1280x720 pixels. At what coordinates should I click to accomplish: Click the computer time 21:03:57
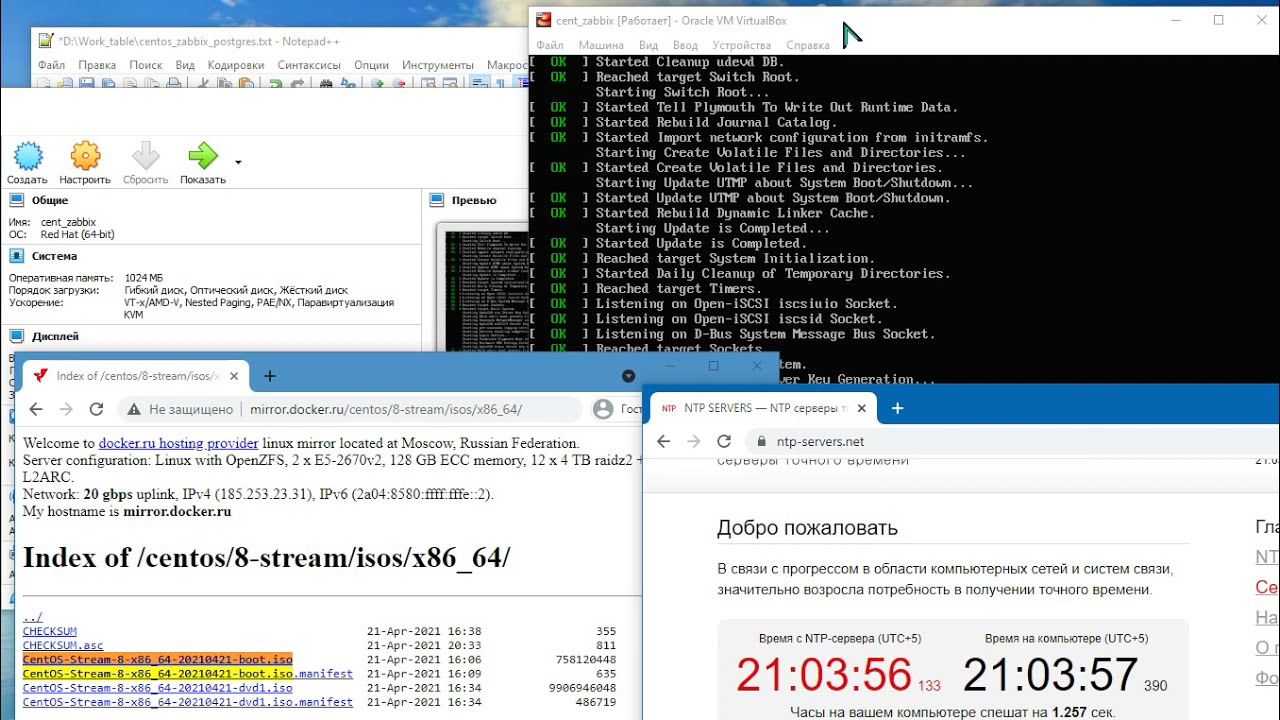coord(1050,675)
